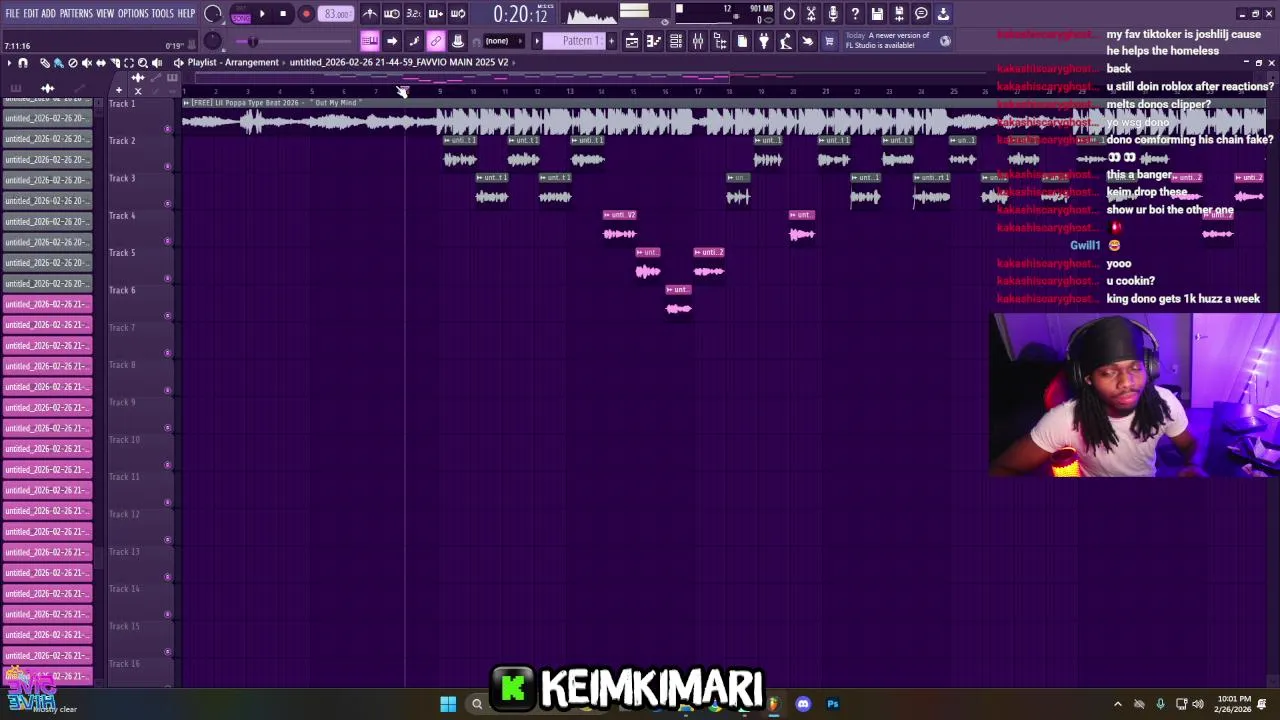This screenshot has height=720, width=1280.
Task: Arm the record button
Action: click(x=306, y=14)
